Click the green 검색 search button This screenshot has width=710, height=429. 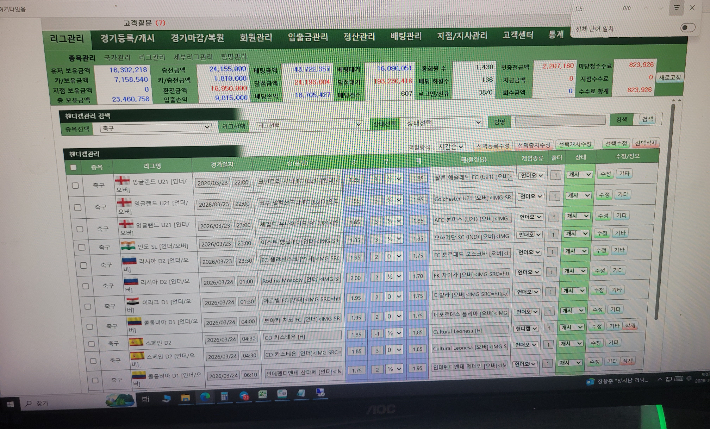(622, 119)
